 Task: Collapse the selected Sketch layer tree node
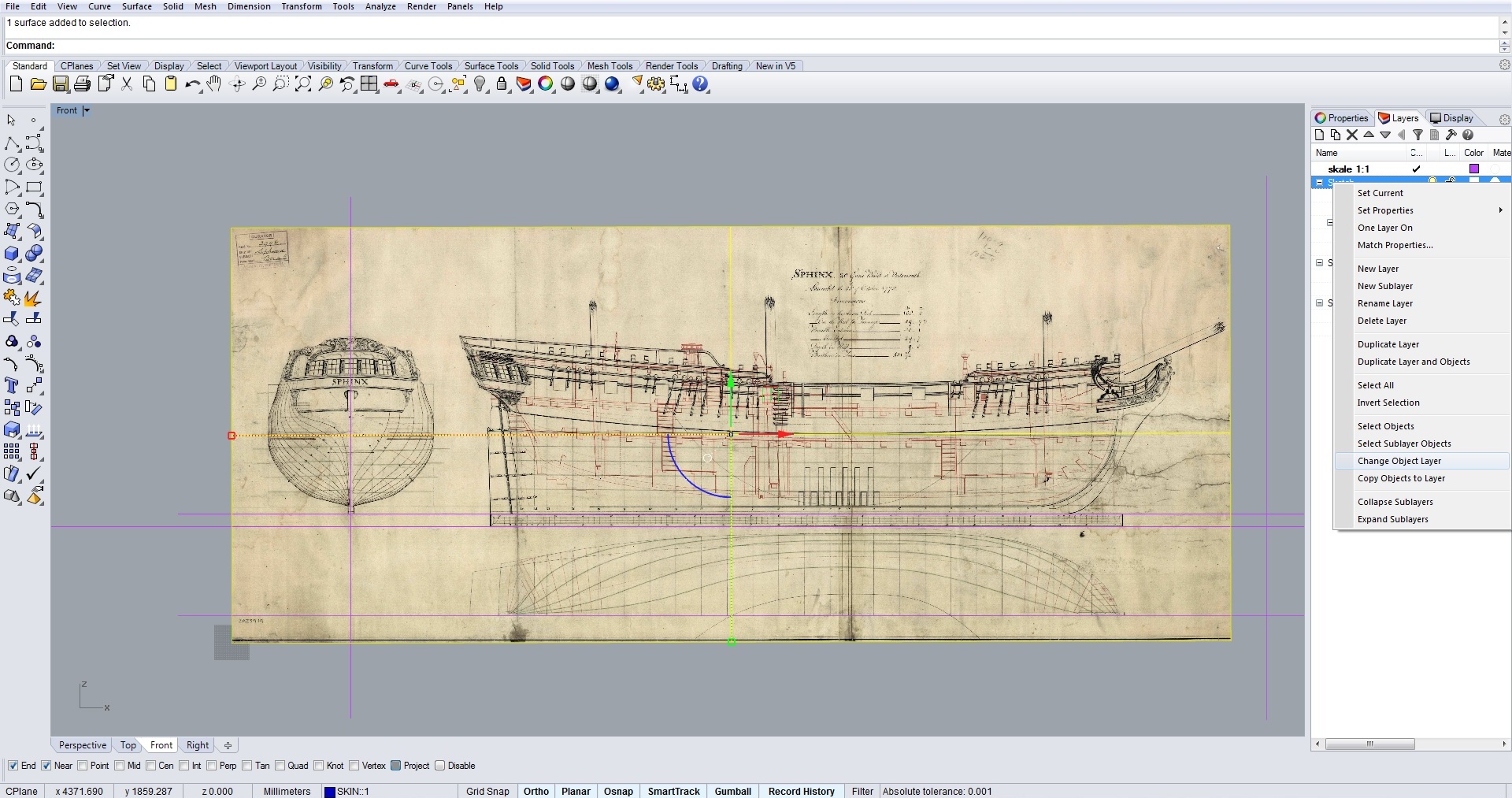point(1320,182)
